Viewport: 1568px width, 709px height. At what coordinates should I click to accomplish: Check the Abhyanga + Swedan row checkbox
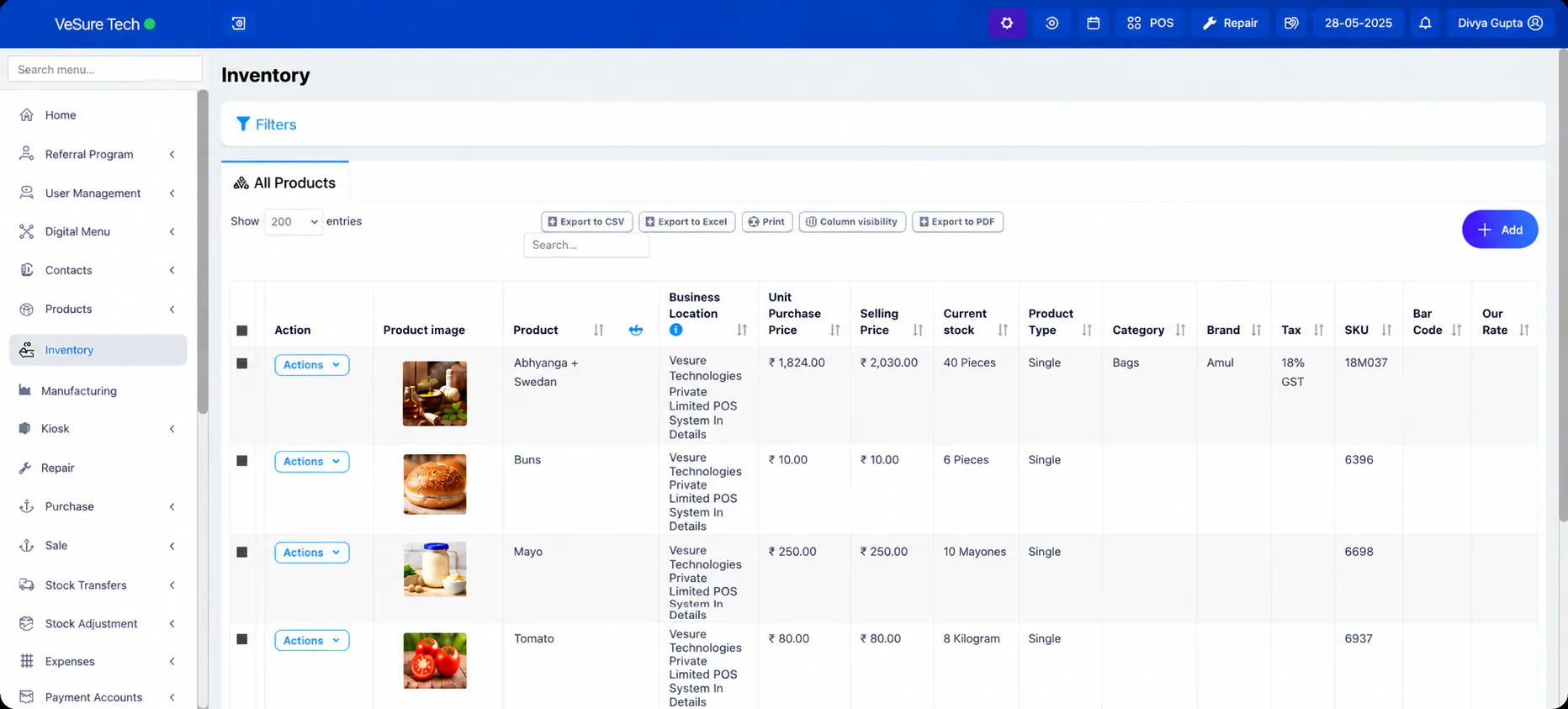242,363
